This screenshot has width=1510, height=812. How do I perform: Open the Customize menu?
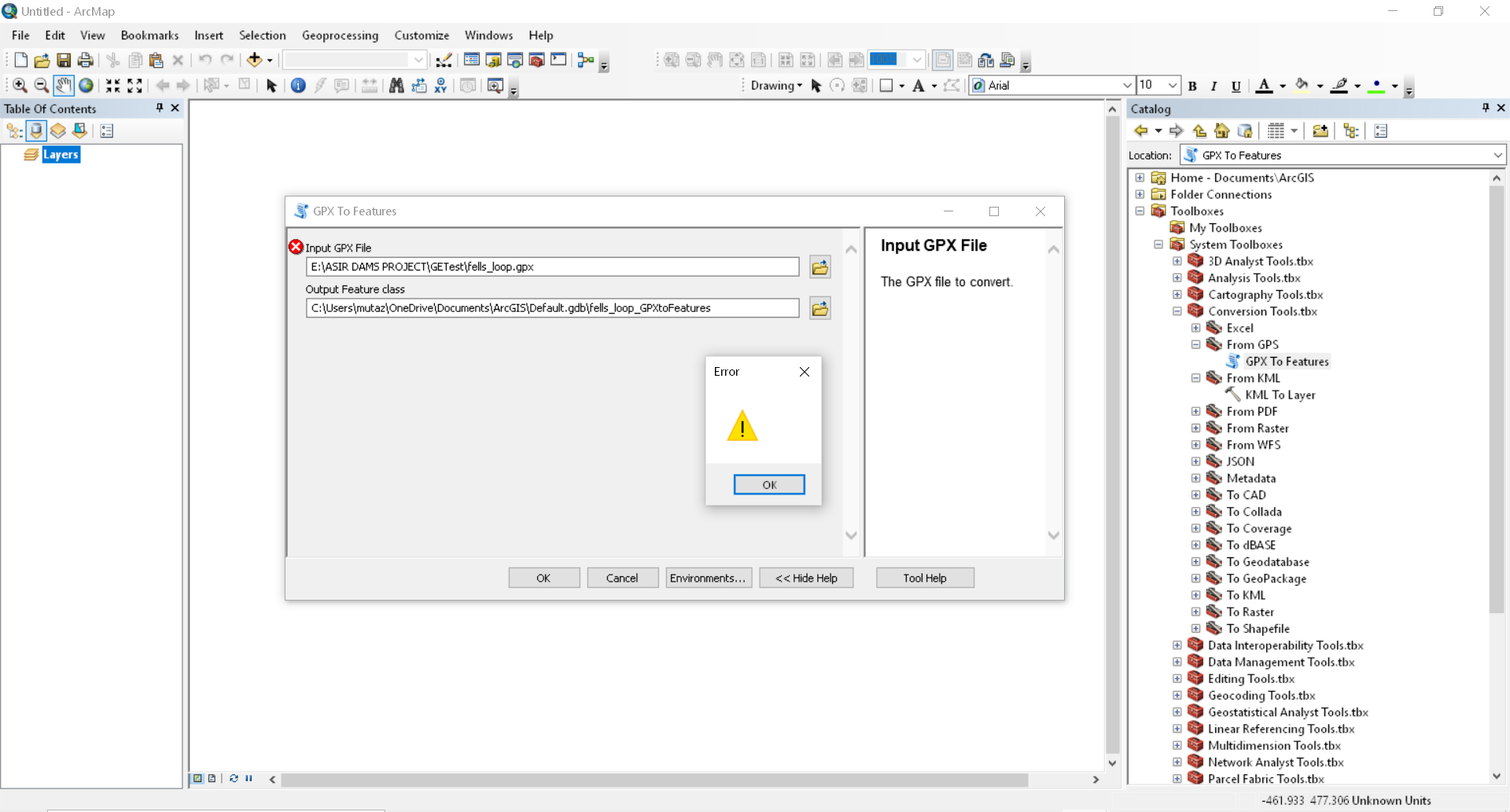click(x=422, y=35)
